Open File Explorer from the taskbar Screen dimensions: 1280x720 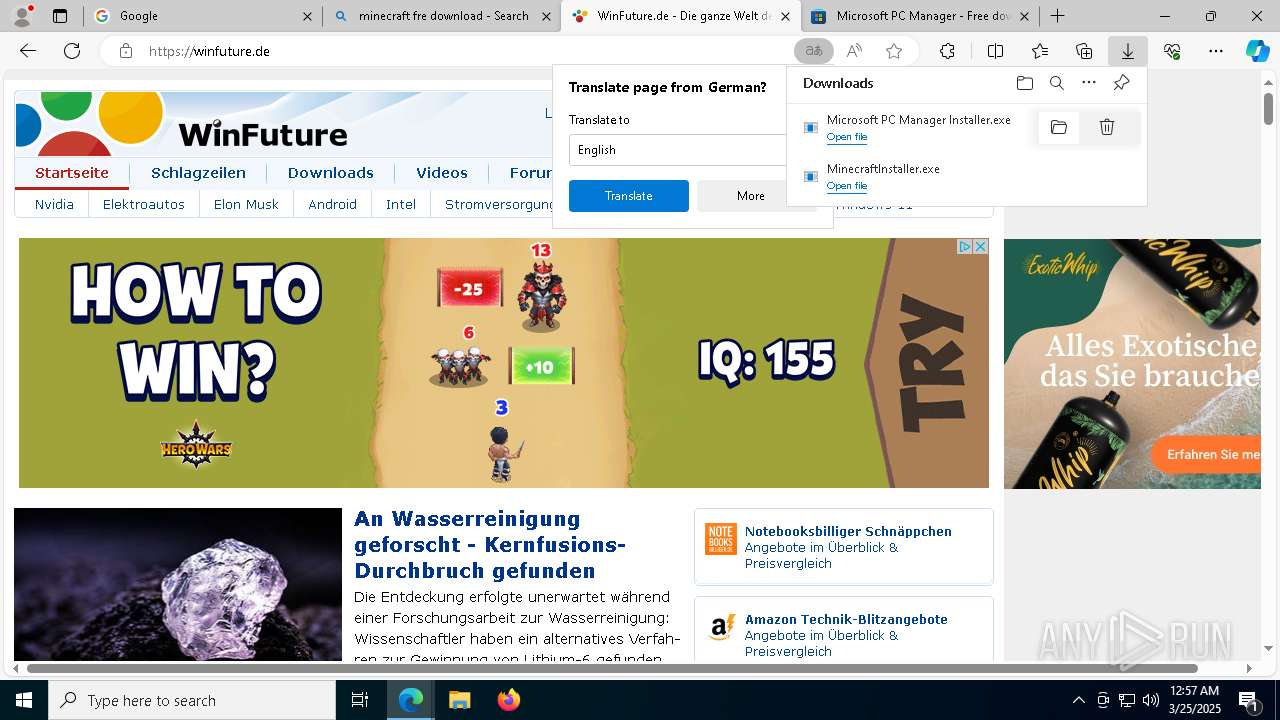click(x=459, y=700)
